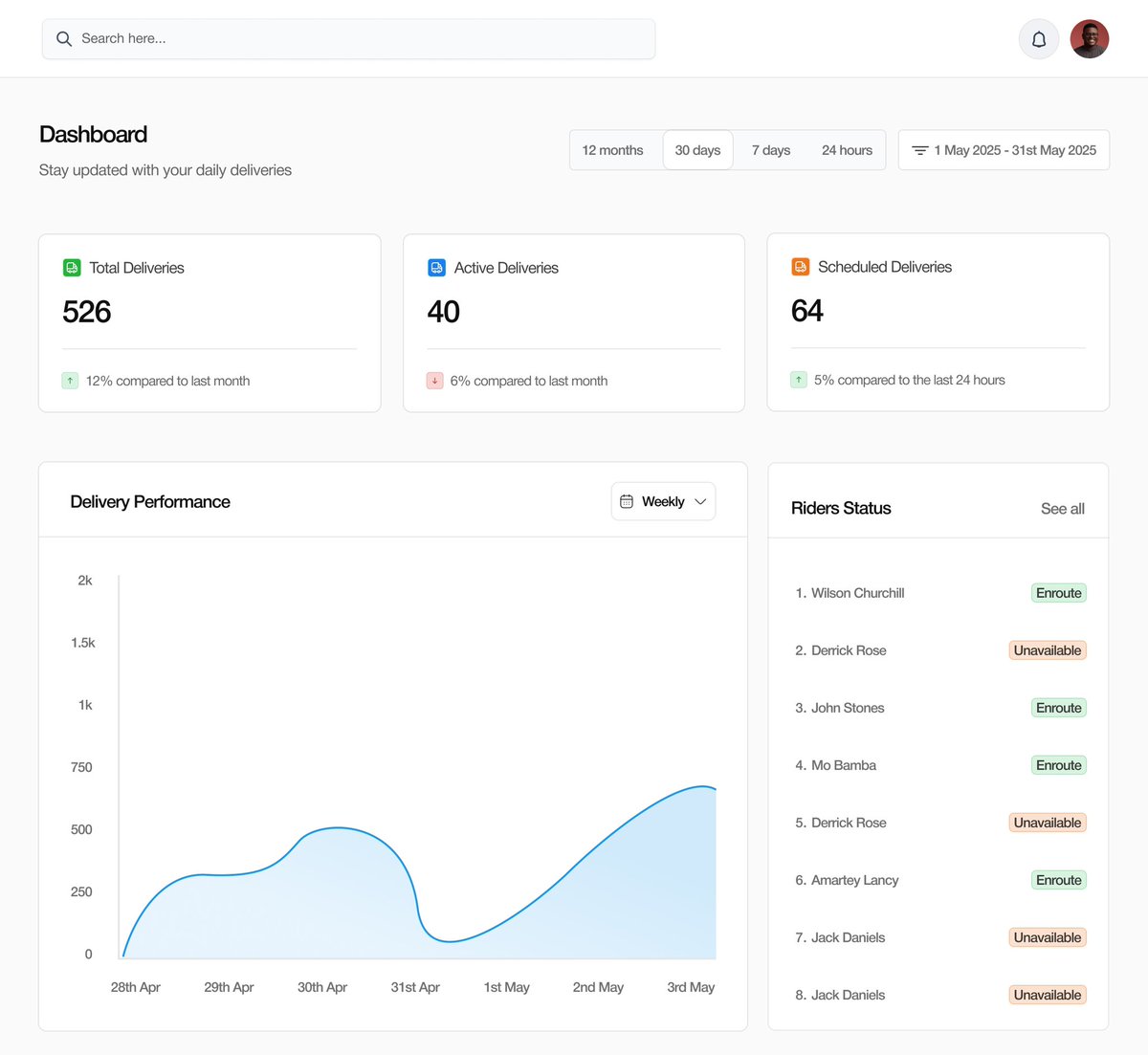
Task: Open the notifications bell
Action: point(1039,39)
